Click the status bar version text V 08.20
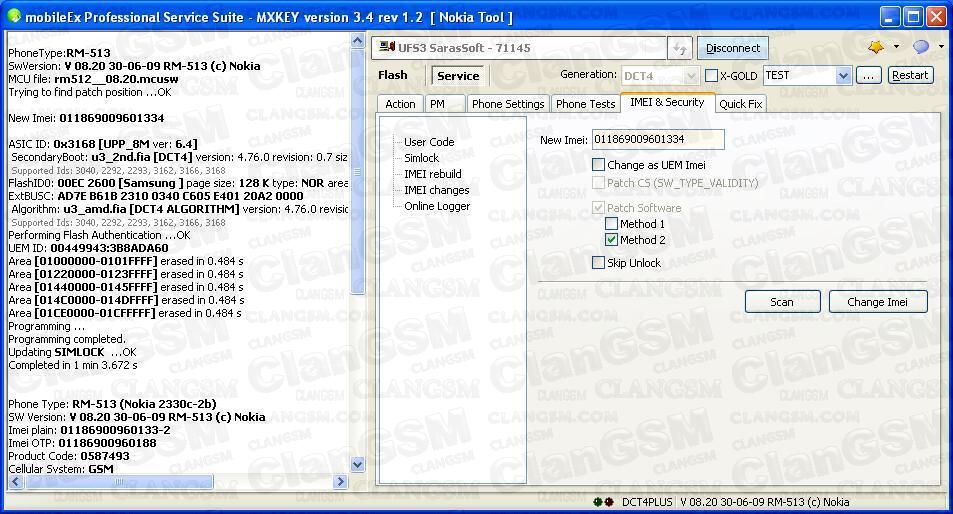The width and height of the screenshot is (953, 514). pyautogui.click(x=765, y=502)
